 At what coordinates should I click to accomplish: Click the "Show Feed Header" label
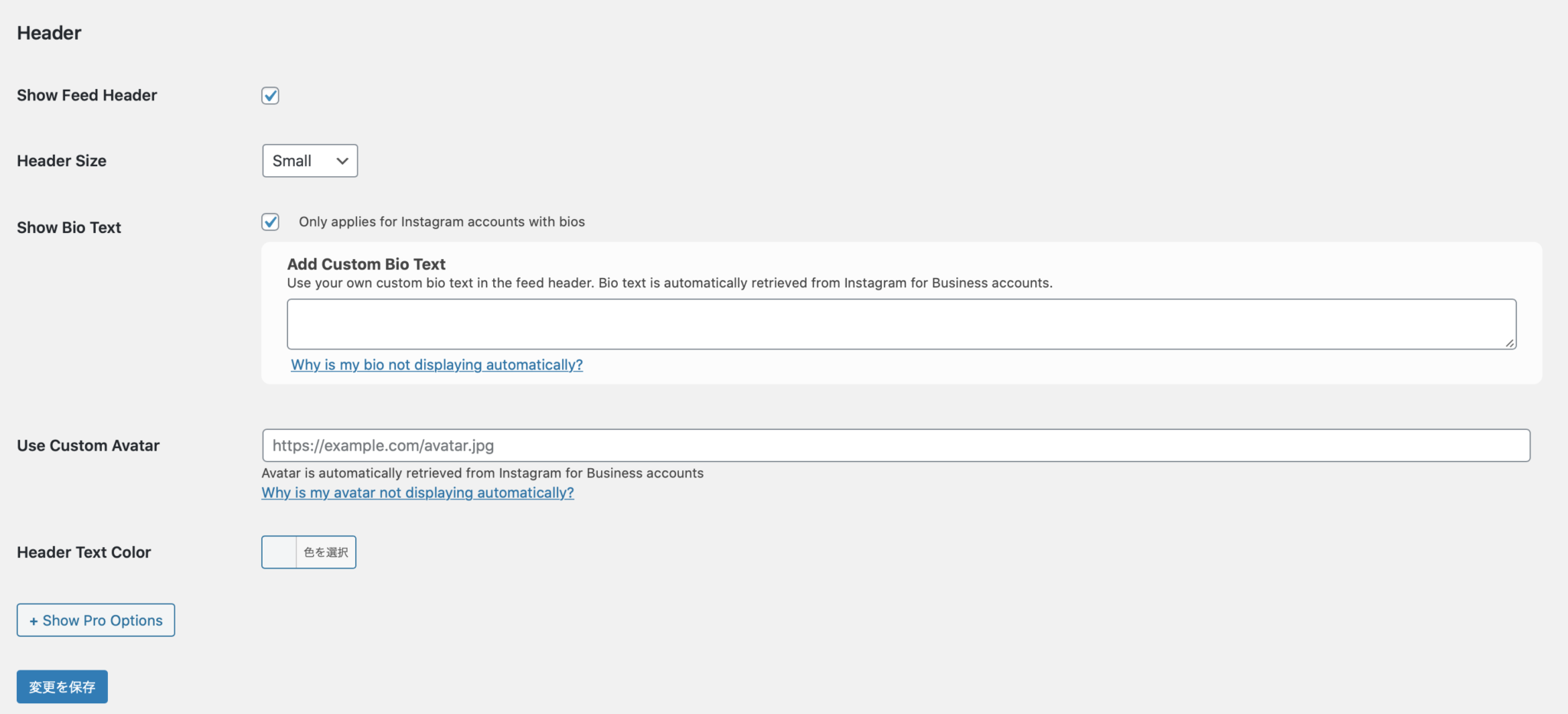click(x=87, y=96)
